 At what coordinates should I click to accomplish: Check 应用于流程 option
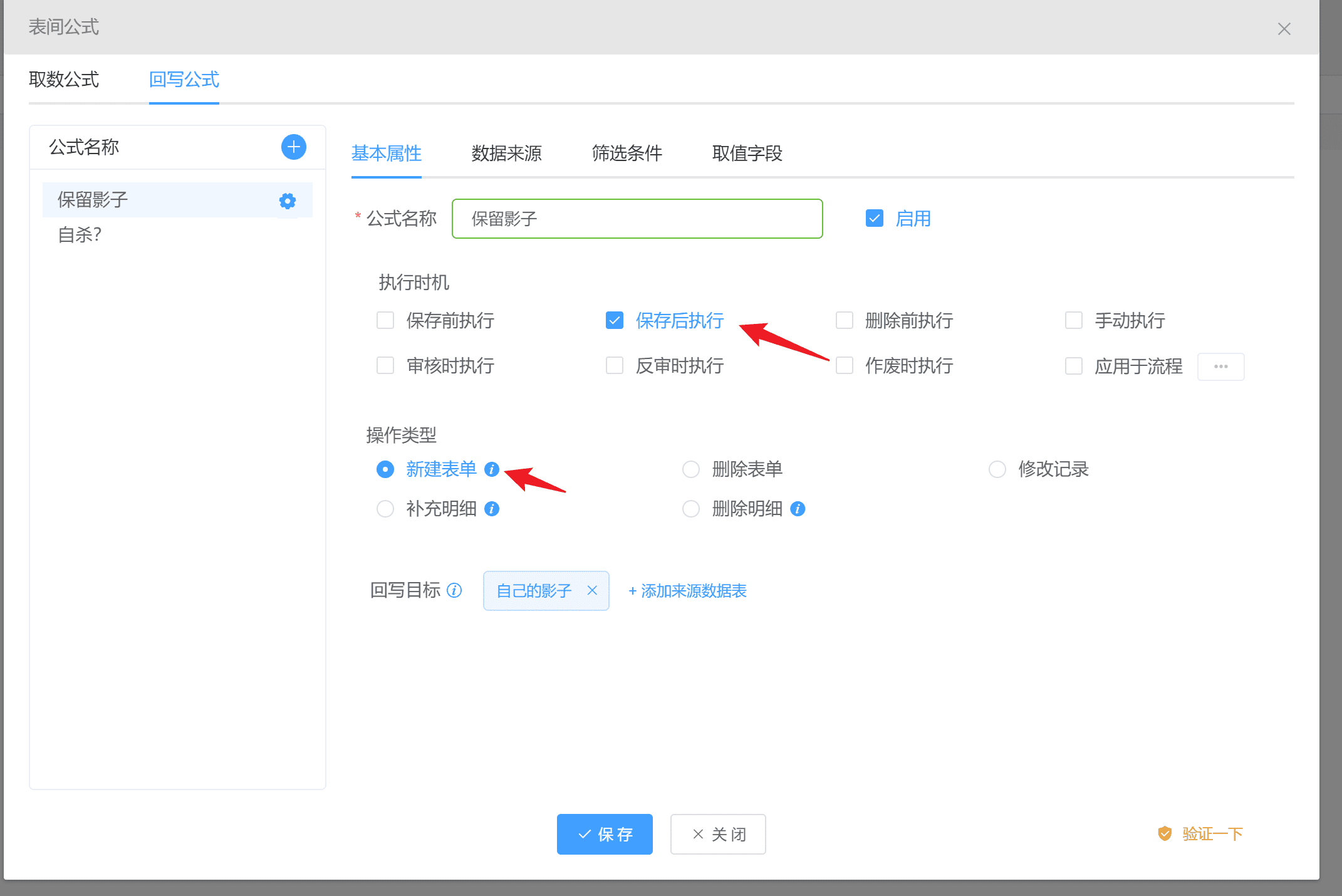coord(1074,366)
